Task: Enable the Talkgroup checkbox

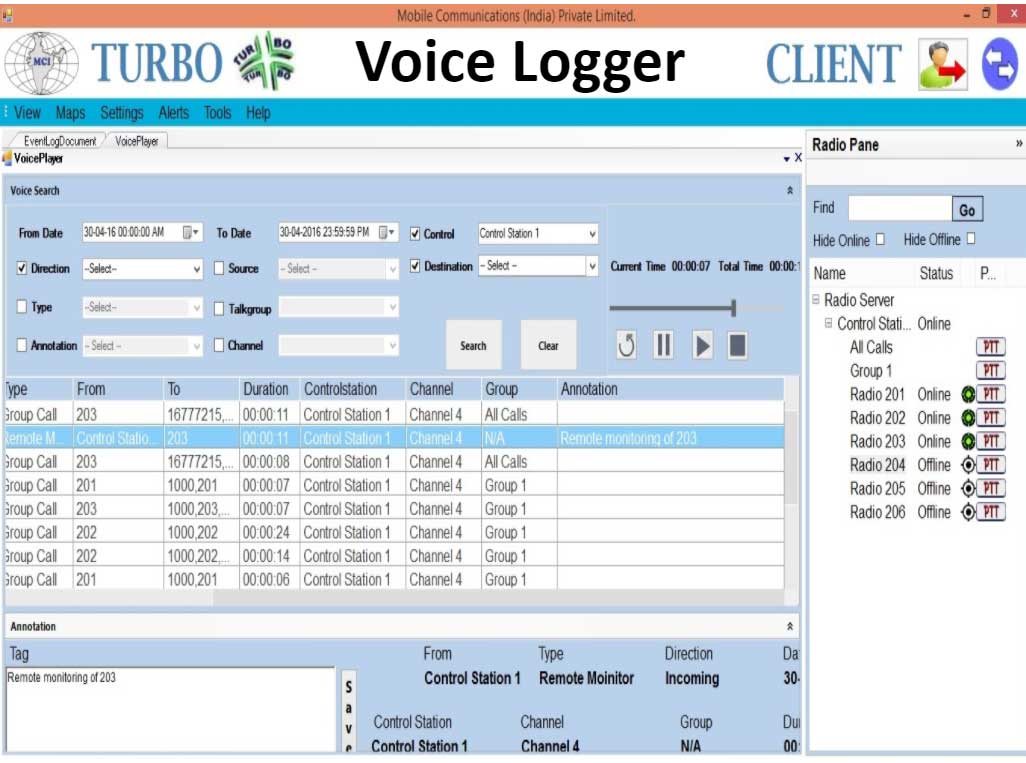Action: coord(219,309)
